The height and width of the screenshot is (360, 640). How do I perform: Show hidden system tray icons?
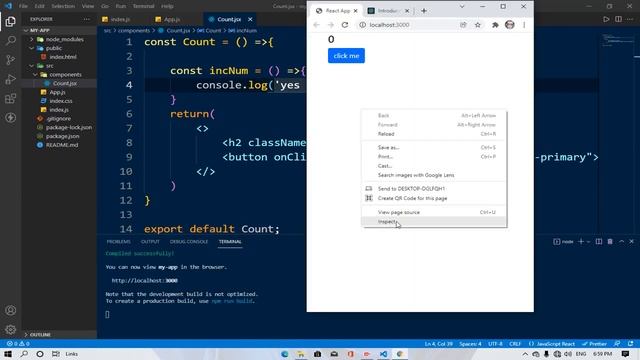click(525, 354)
